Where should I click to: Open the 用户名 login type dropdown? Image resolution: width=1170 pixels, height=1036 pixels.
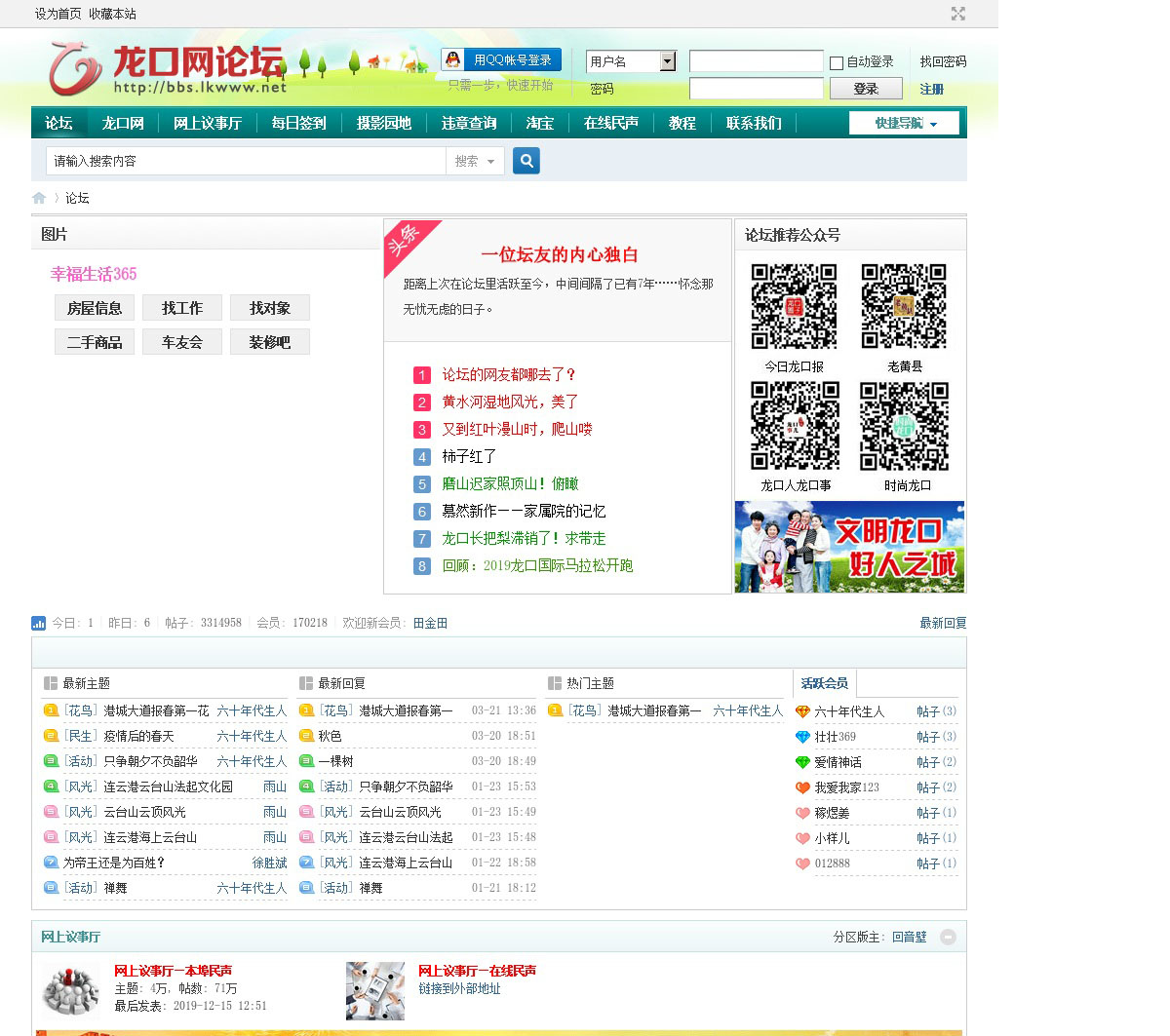click(x=667, y=61)
